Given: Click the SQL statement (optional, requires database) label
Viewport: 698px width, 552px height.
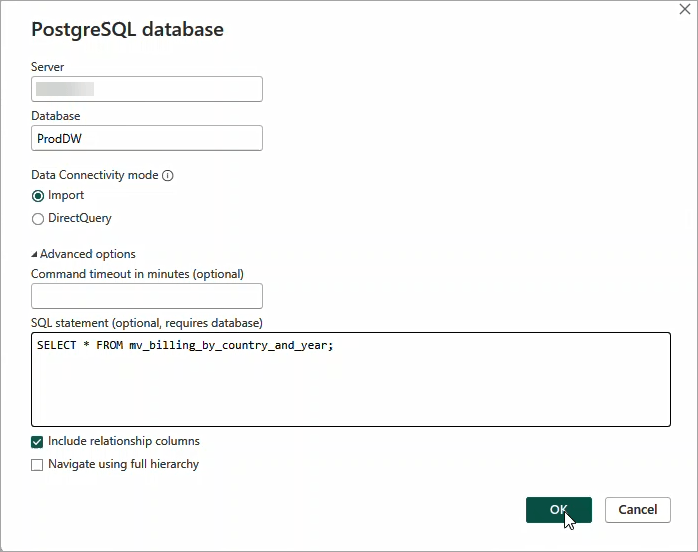Looking at the screenshot, I should (x=146, y=323).
